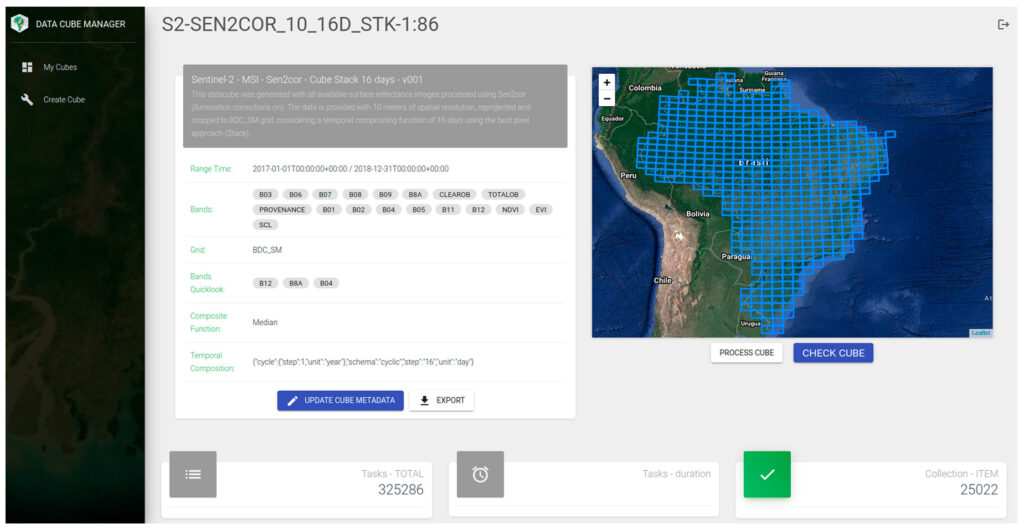Viewport: 1024px width, 529px height.
Task: Click the Update Cube Metadata button
Action: (x=340, y=400)
